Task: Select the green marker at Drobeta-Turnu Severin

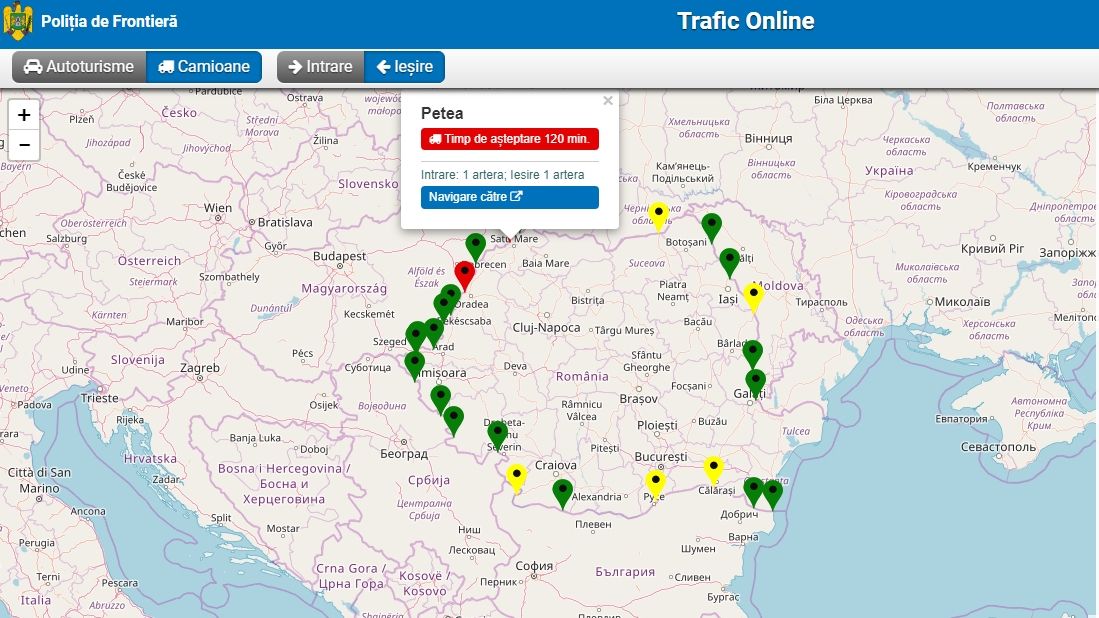Action: pos(497,433)
